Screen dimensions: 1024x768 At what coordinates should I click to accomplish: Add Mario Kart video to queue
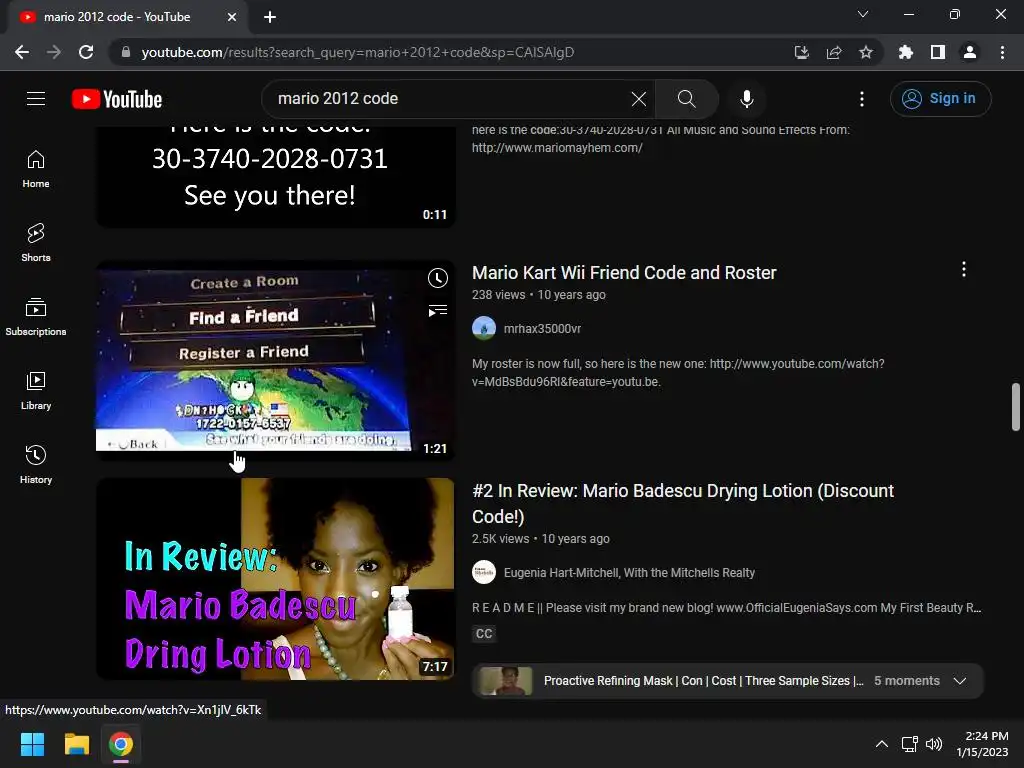[x=438, y=310]
